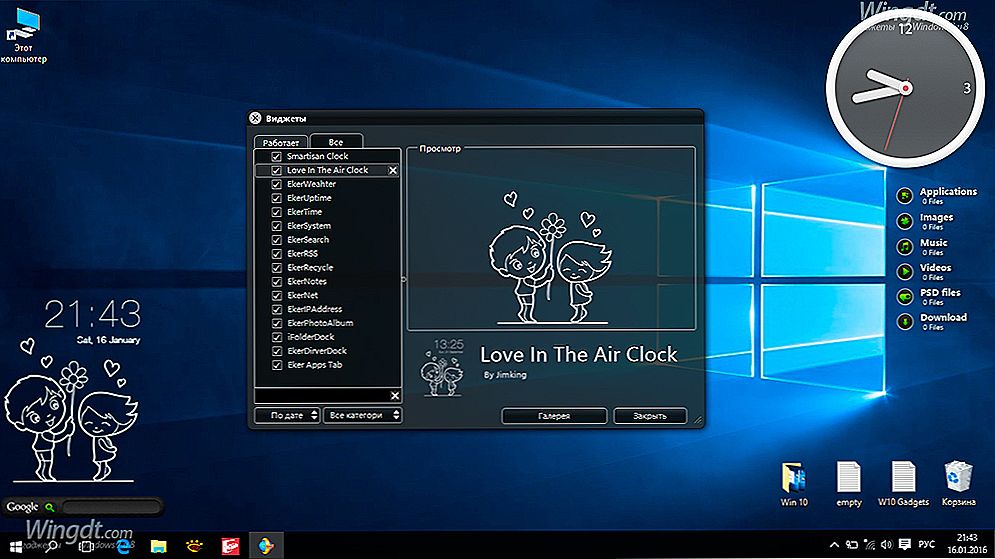Toggle the Smartisan Clock checkbox
Screen dimensions: 995x559
click(x=277, y=156)
